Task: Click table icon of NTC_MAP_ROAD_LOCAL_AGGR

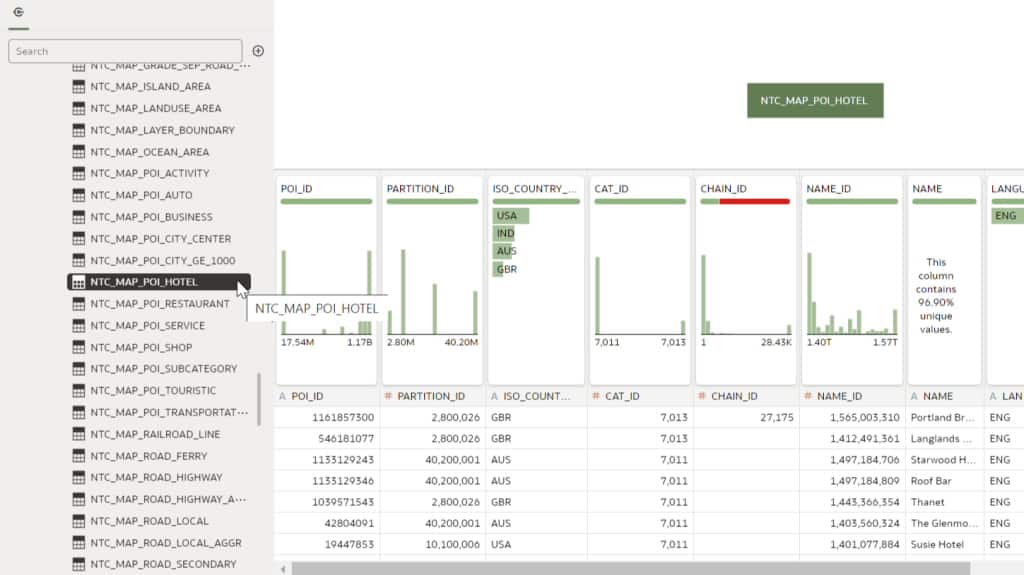Action: pos(78,542)
